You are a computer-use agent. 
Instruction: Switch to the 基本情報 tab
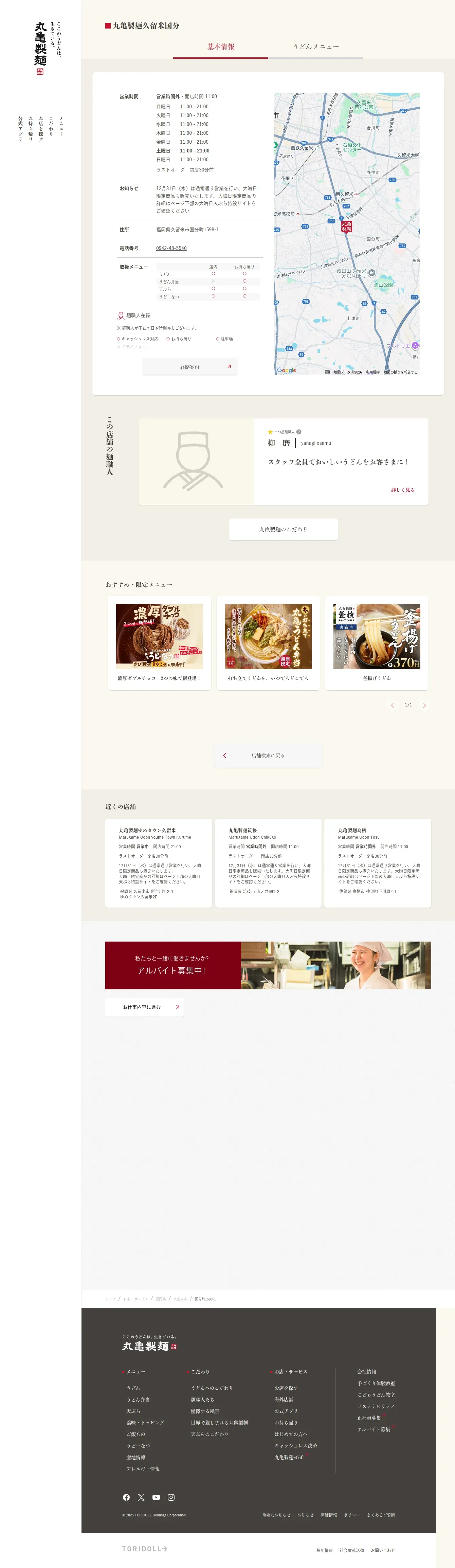pos(220,47)
